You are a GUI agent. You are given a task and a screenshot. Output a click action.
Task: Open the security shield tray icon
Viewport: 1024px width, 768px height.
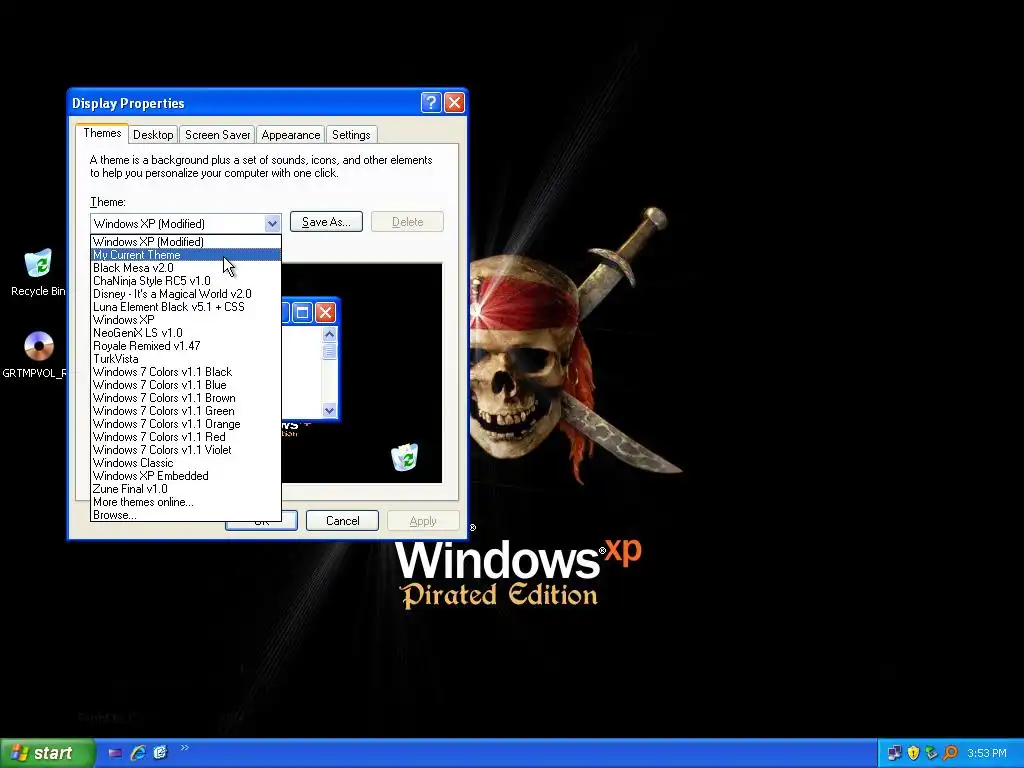point(913,753)
